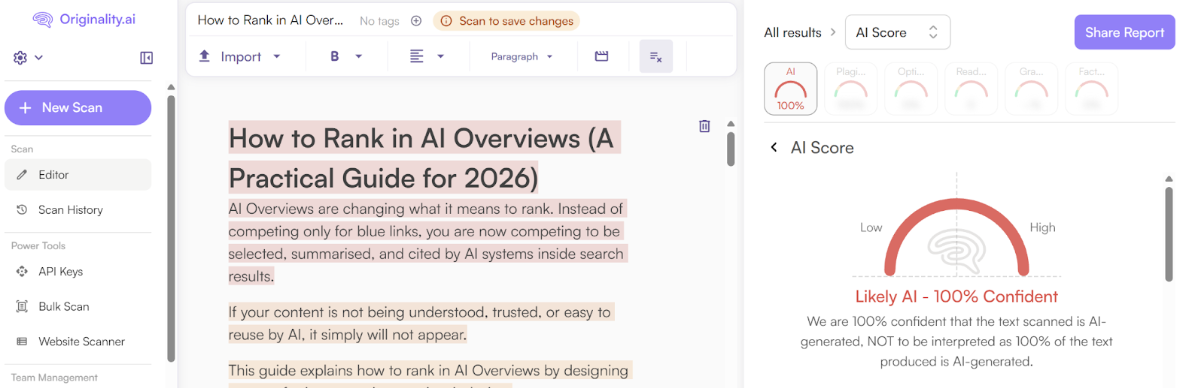Edit the document title field

point(270,21)
